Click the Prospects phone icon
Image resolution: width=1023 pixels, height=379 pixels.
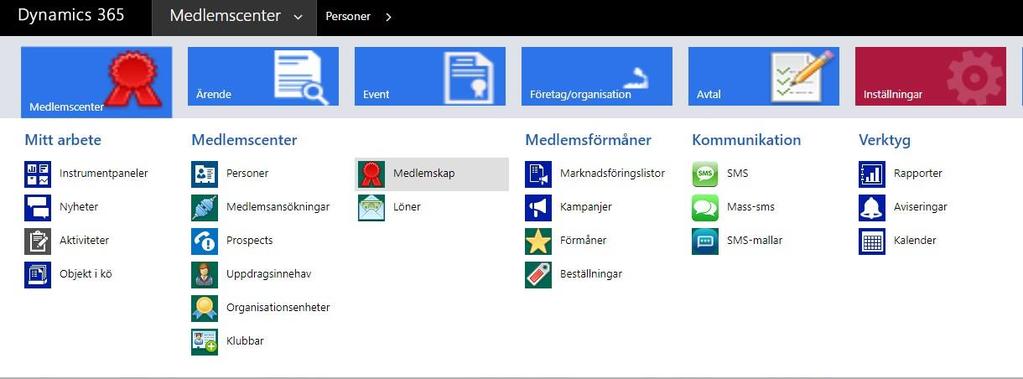tap(204, 241)
